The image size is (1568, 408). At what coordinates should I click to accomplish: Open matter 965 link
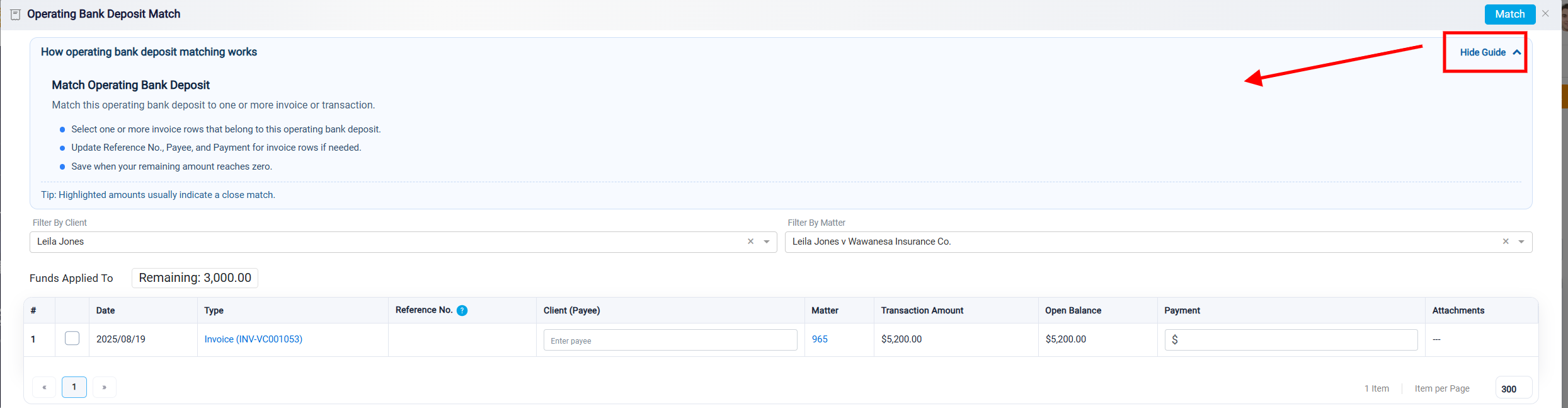click(820, 339)
